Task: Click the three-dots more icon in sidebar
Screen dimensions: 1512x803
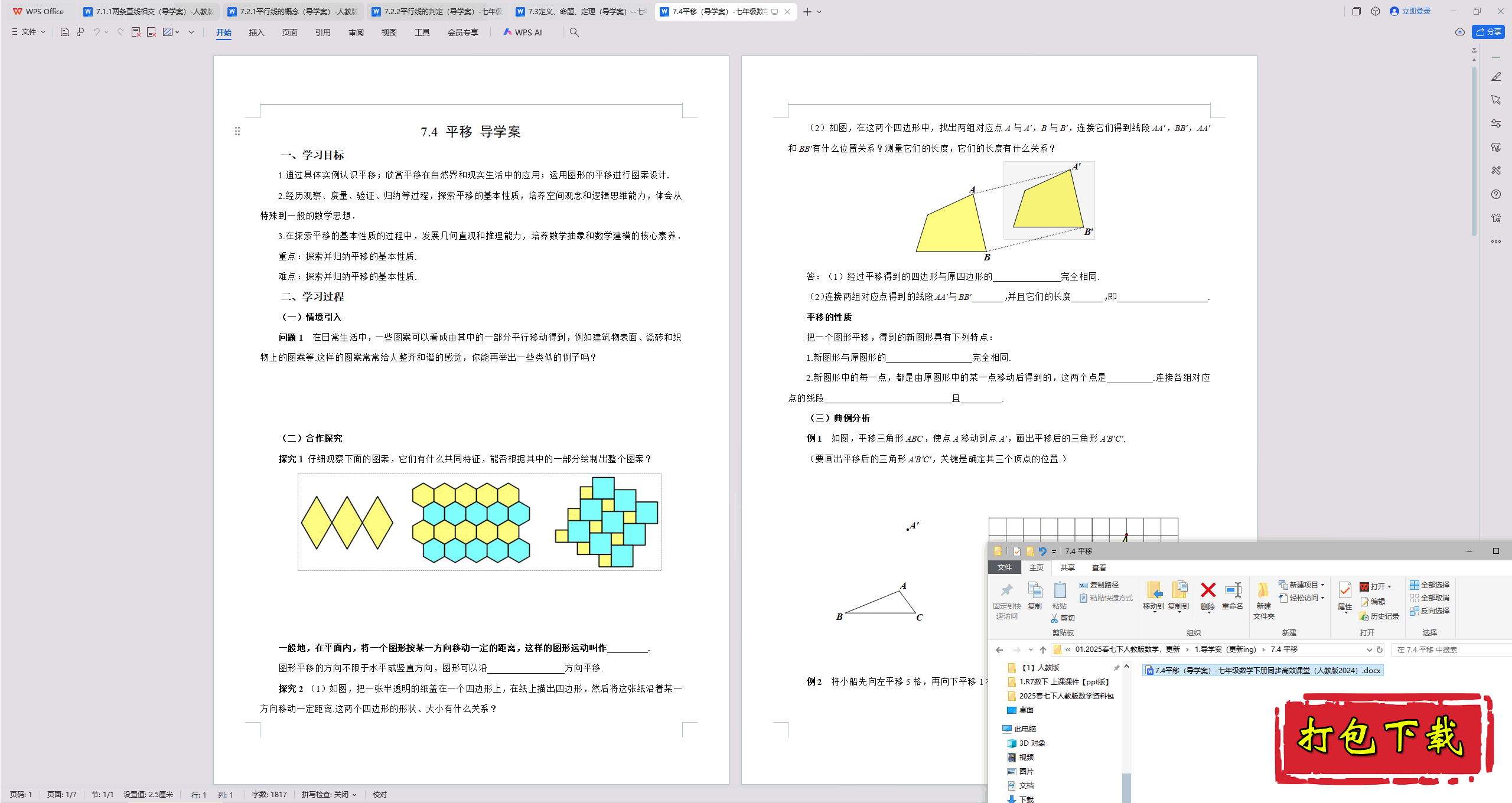Action: pyautogui.click(x=1496, y=241)
